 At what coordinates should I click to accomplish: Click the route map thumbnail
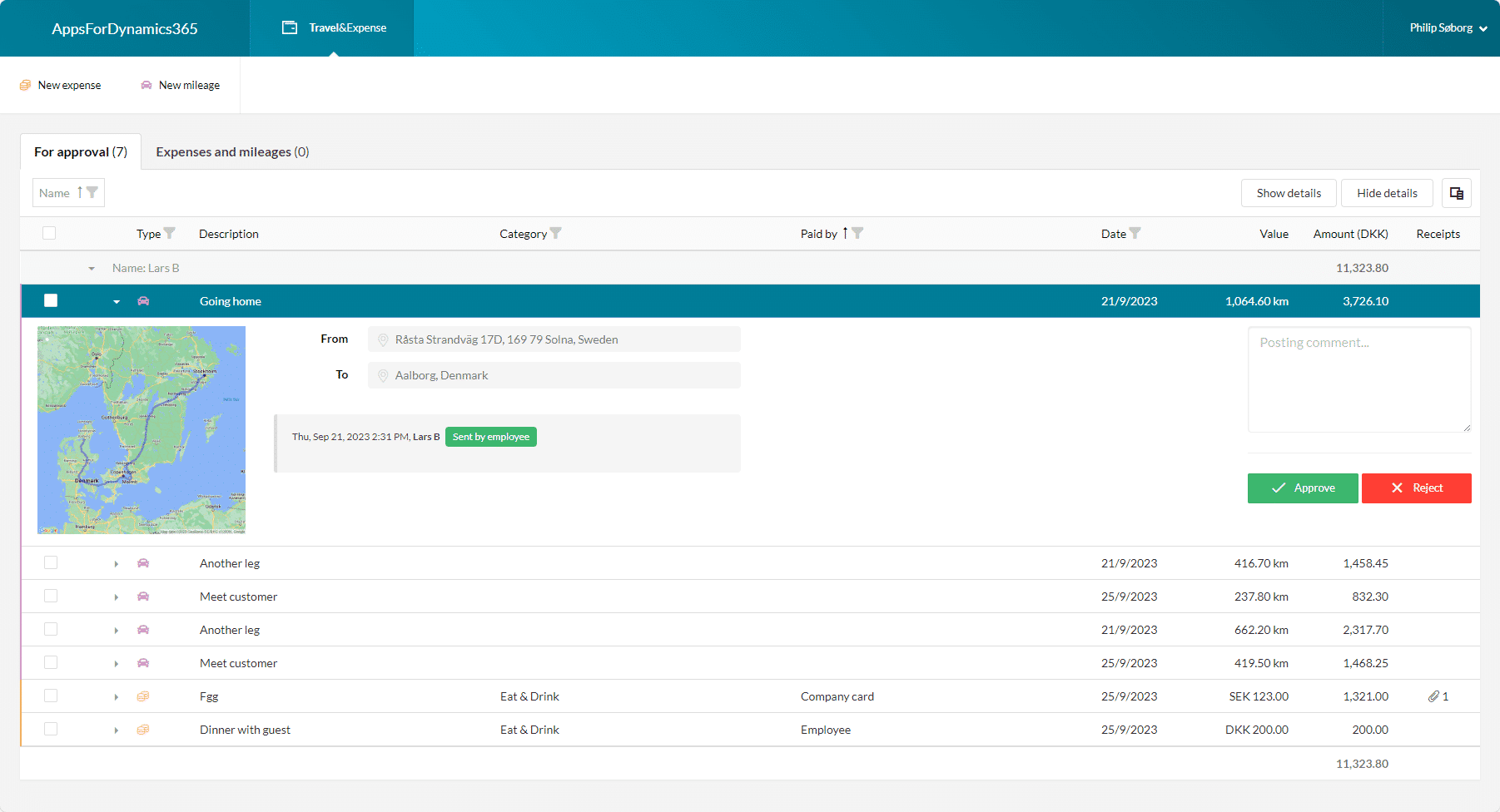click(142, 429)
